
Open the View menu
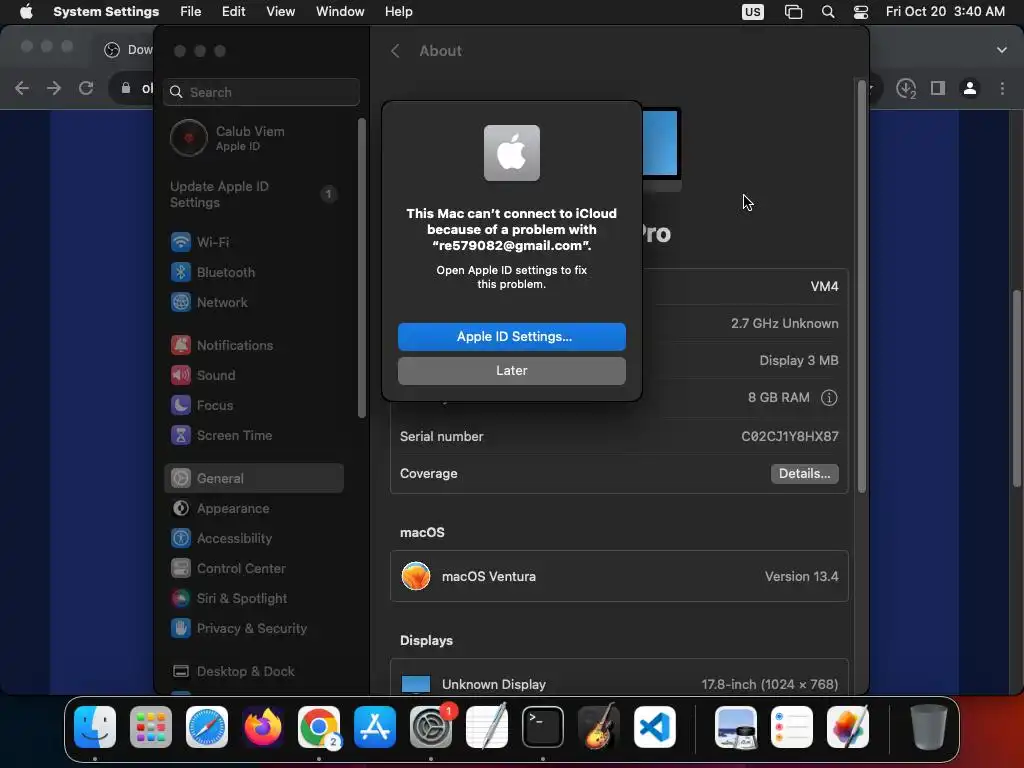[x=281, y=12]
